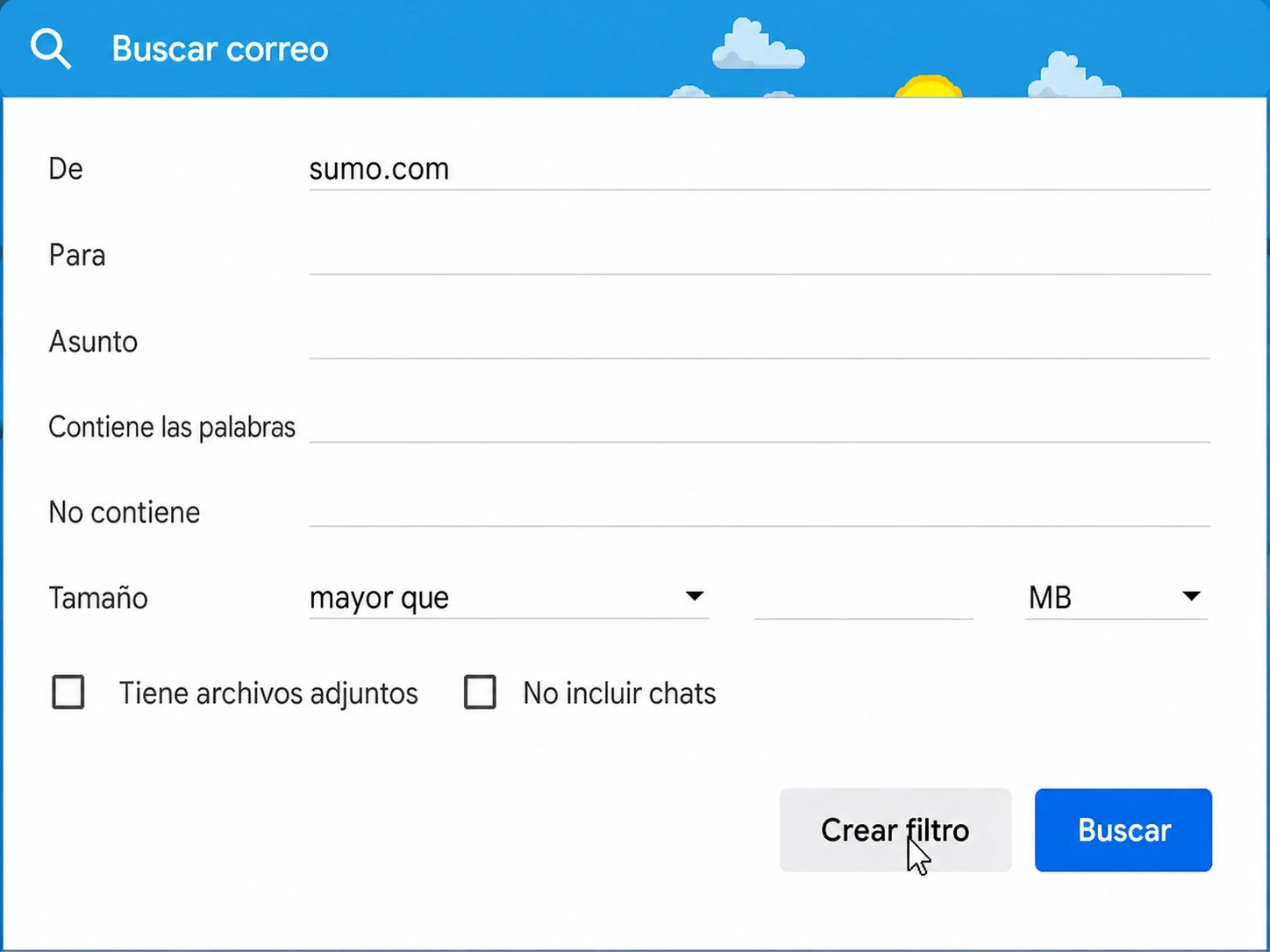Click the Asunto label text
The image size is (1270, 952).
[93, 341]
